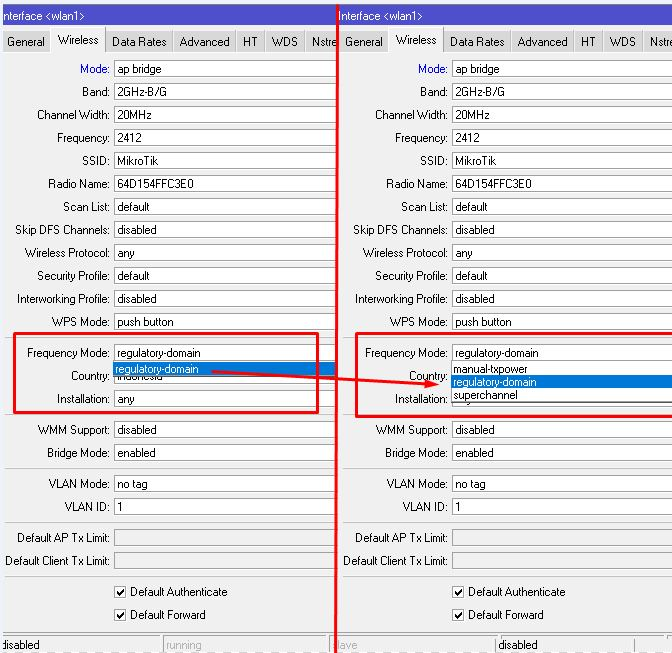This screenshot has height=653, width=672.
Task: Open Mode combo box in left window
Action: click(225, 69)
